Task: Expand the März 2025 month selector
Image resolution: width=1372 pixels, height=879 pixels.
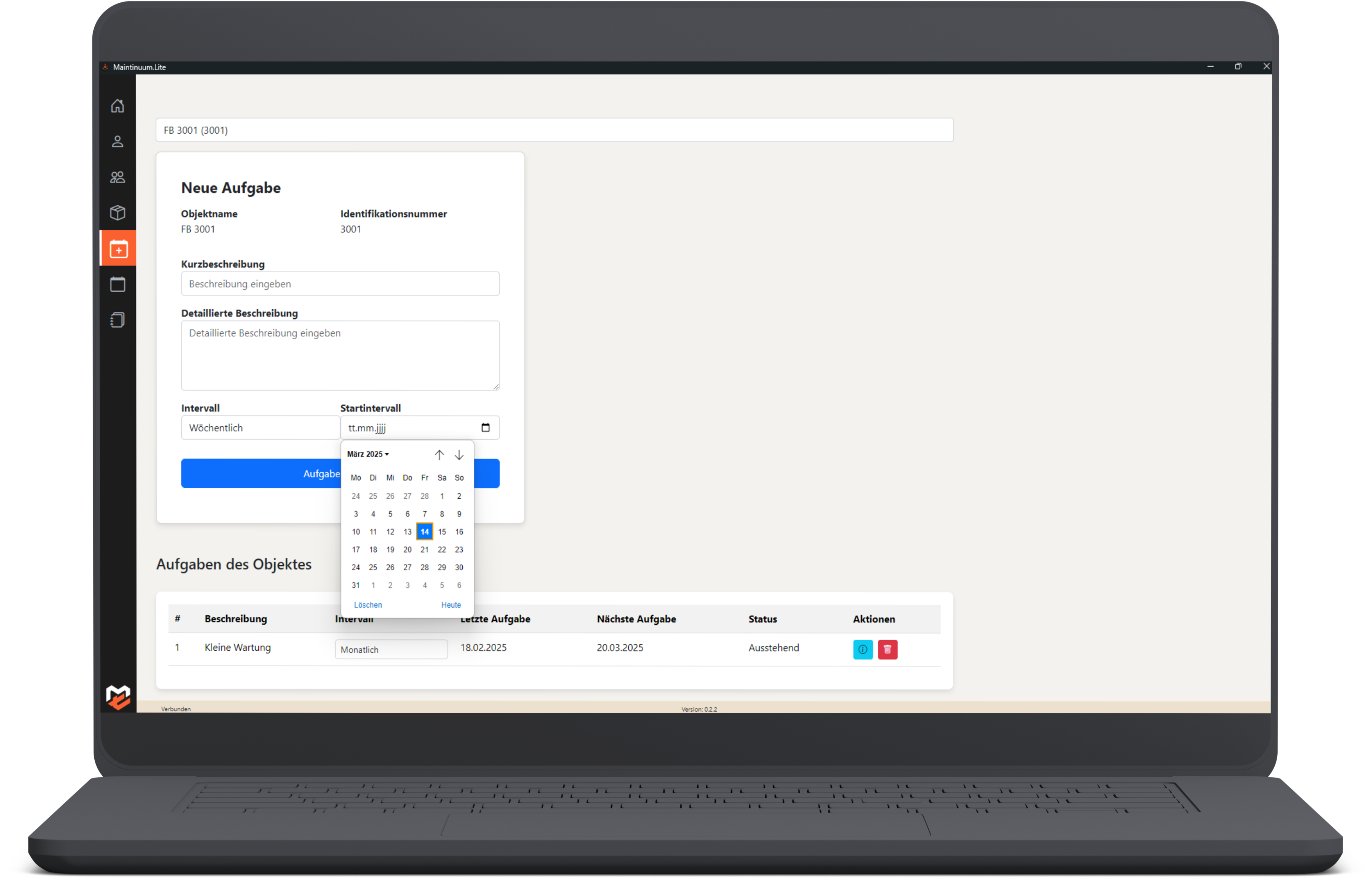Action: (368, 454)
